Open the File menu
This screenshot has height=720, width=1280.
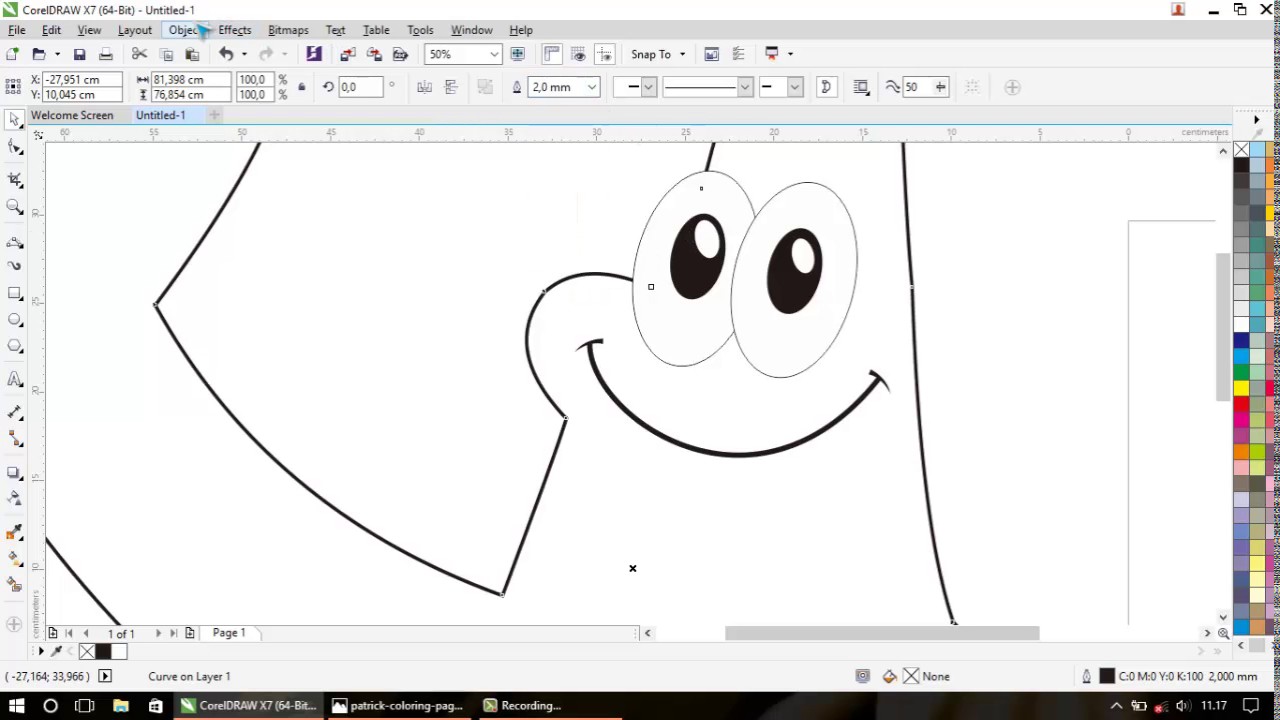click(x=17, y=30)
